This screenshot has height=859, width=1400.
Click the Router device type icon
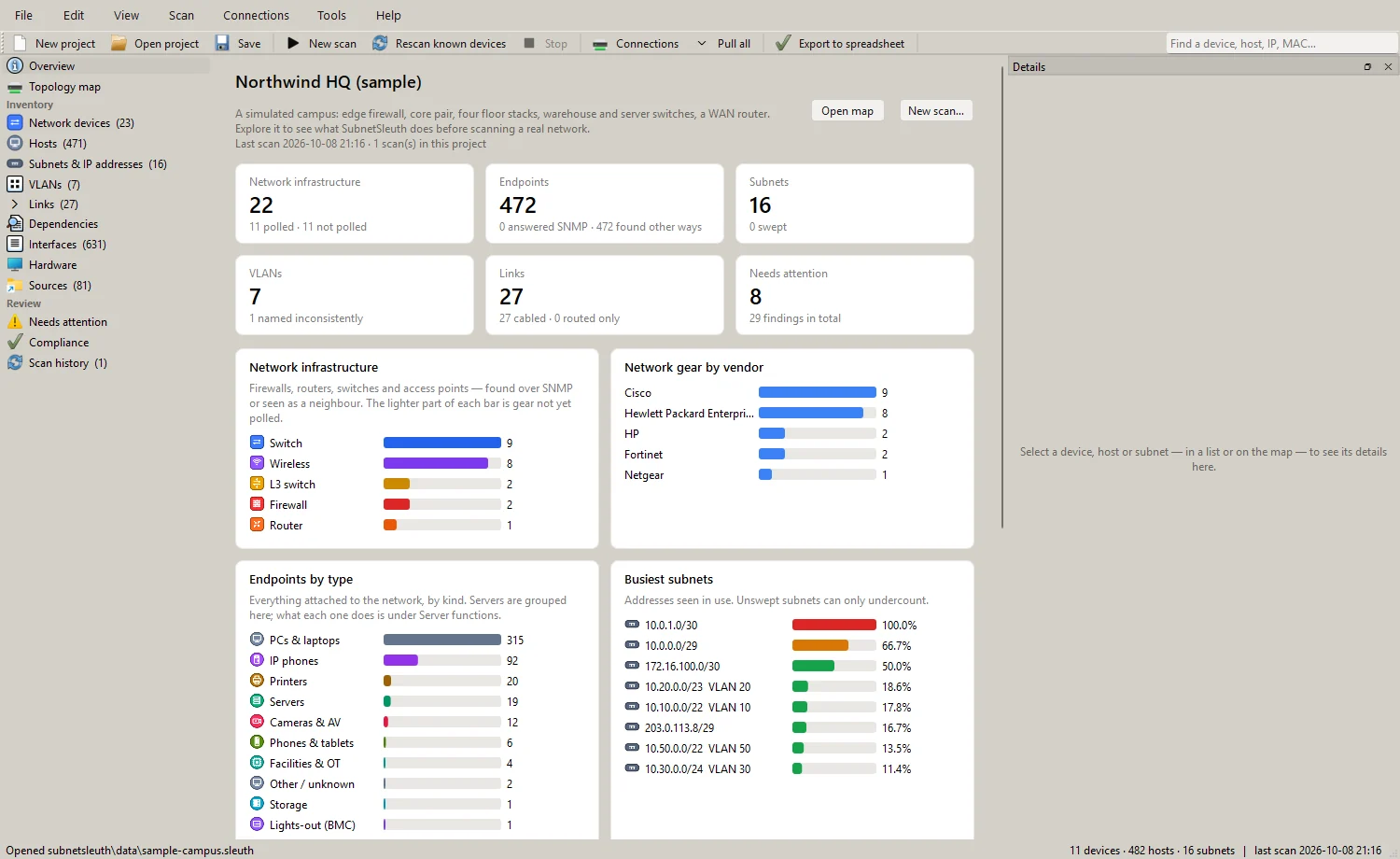pyautogui.click(x=257, y=525)
